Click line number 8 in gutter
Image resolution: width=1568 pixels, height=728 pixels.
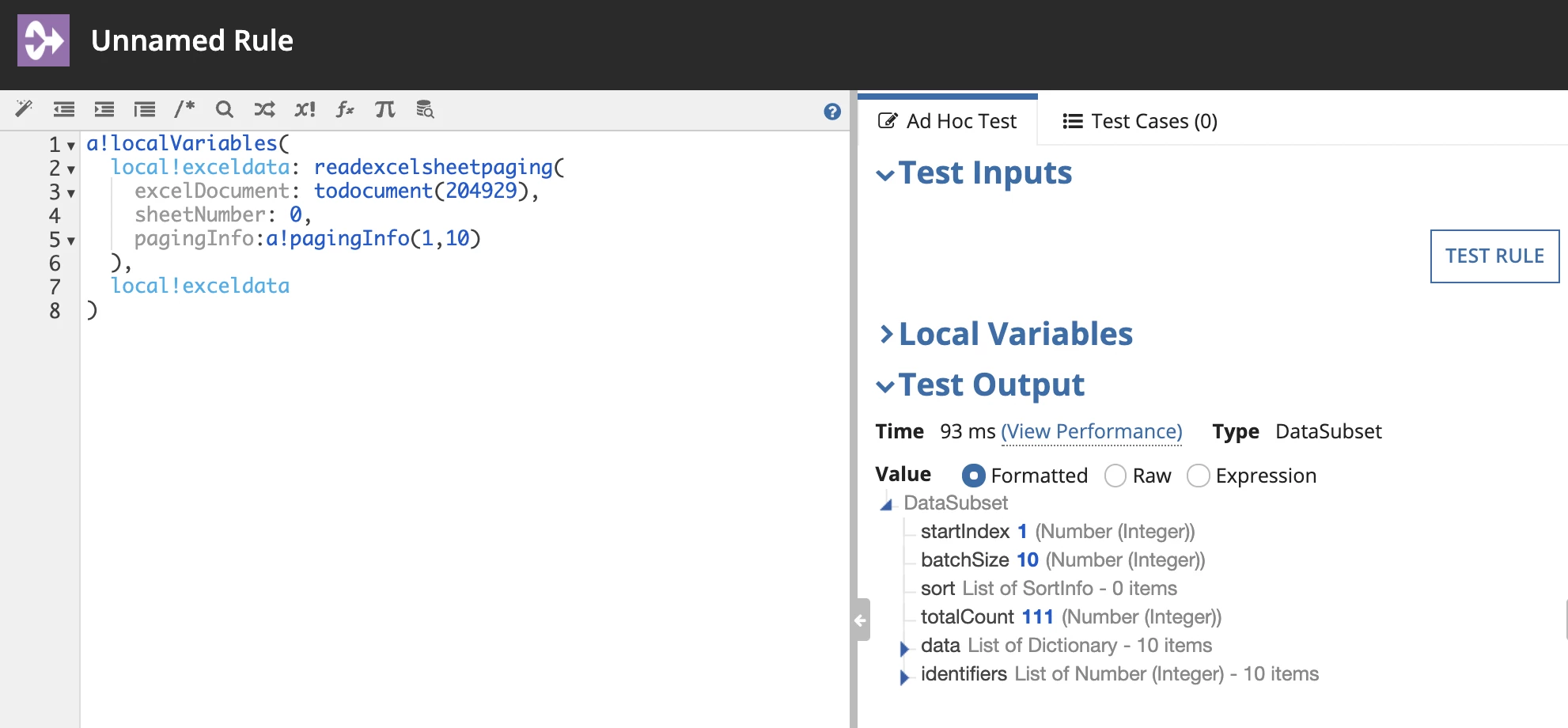pyautogui.click(x=55, y=311)
